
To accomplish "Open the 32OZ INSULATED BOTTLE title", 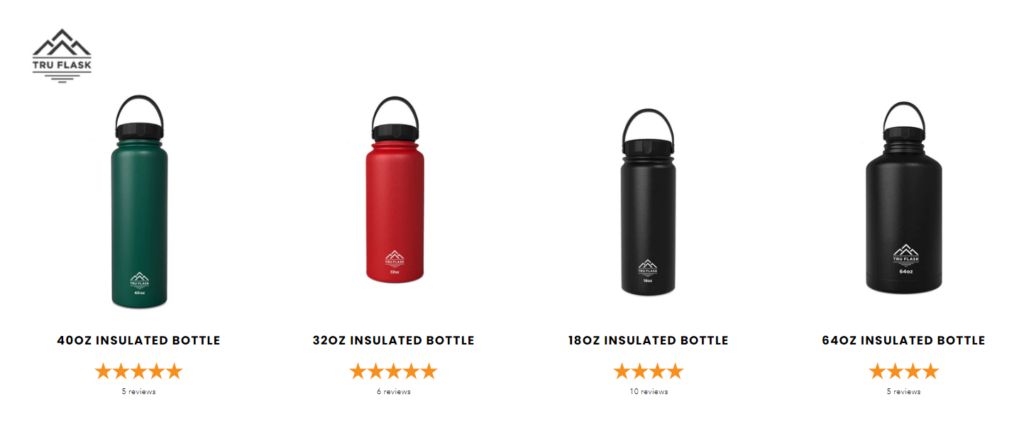I will tap(393, 340).
